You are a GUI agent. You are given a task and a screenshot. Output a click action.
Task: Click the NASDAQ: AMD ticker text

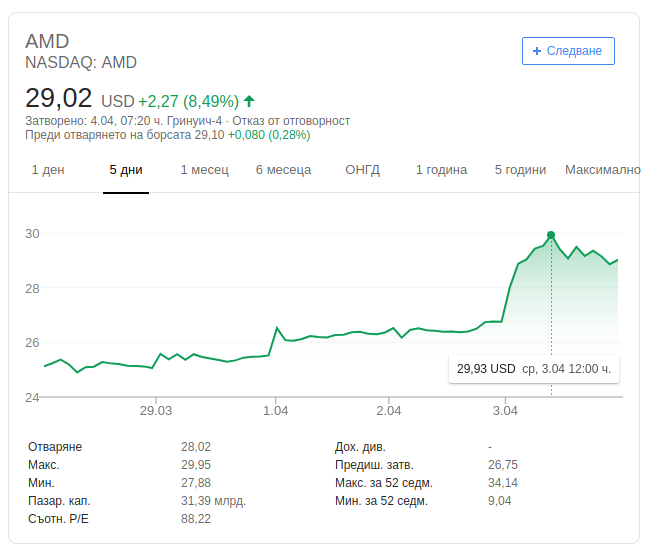[x=81, y=63]
